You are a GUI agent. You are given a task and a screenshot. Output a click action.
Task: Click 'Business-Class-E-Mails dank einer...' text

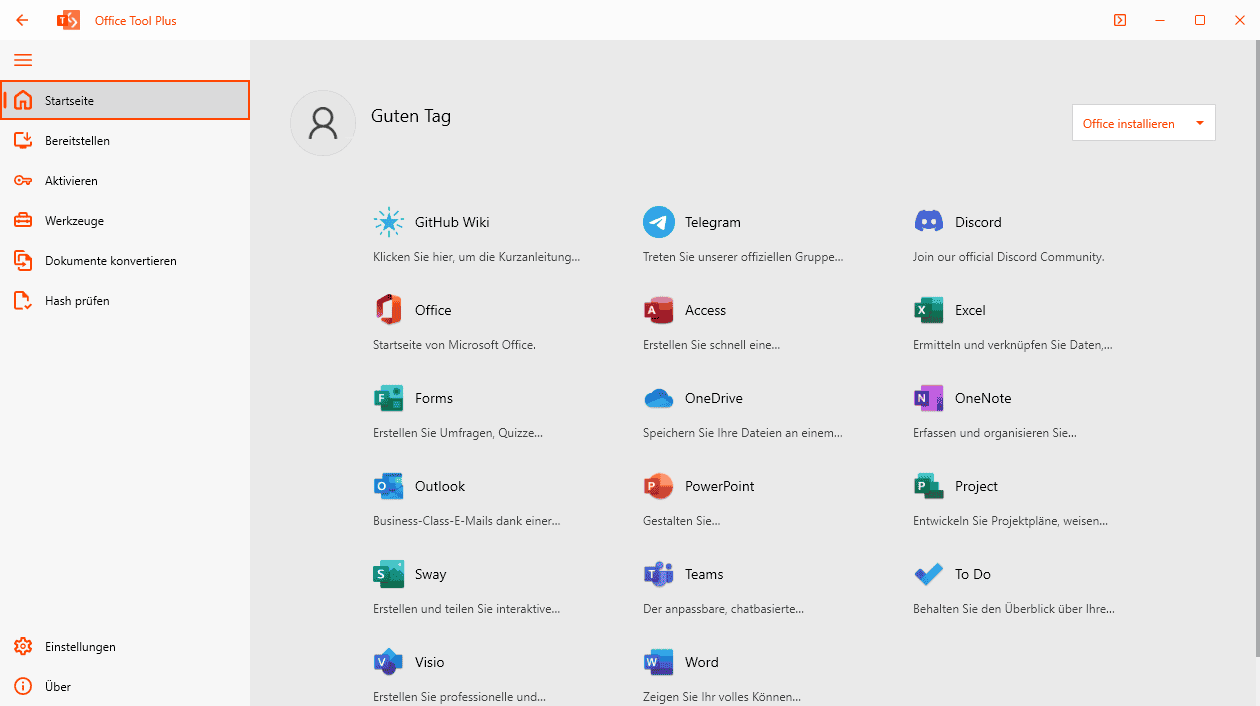click(x=466, y=521)
